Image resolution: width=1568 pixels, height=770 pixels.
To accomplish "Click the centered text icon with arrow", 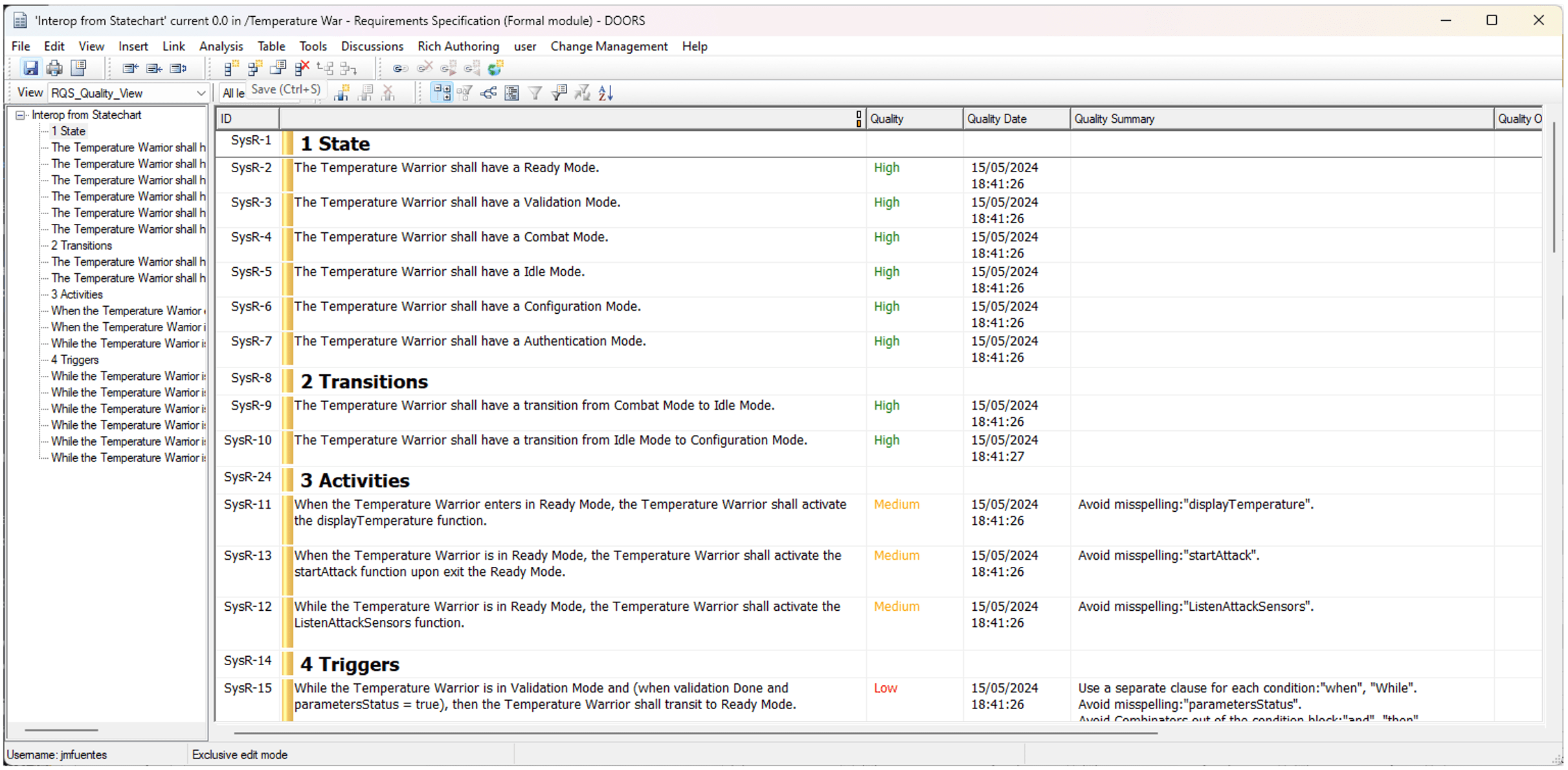I will coord(154,68).
